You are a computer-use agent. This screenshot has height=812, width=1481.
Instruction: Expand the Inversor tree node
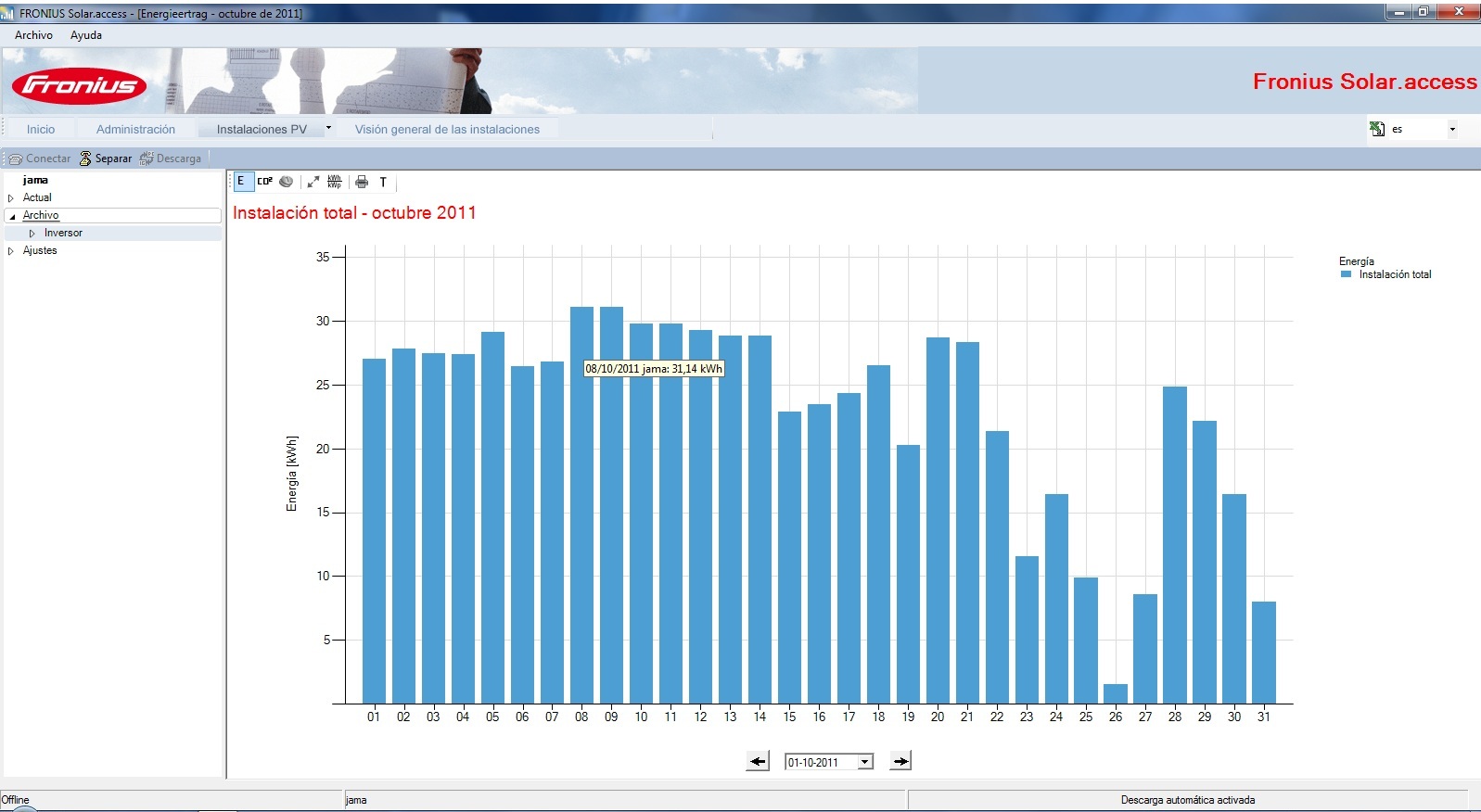coord(32,234)
